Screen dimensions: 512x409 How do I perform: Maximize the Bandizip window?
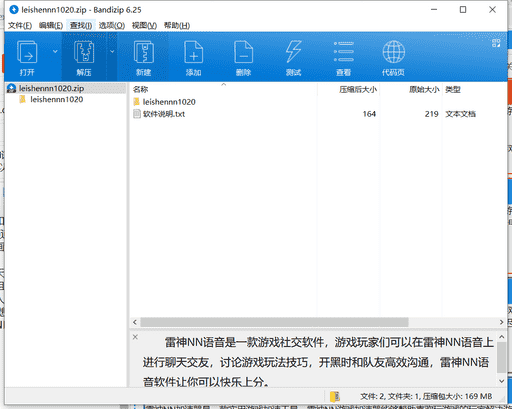point(463,10)
